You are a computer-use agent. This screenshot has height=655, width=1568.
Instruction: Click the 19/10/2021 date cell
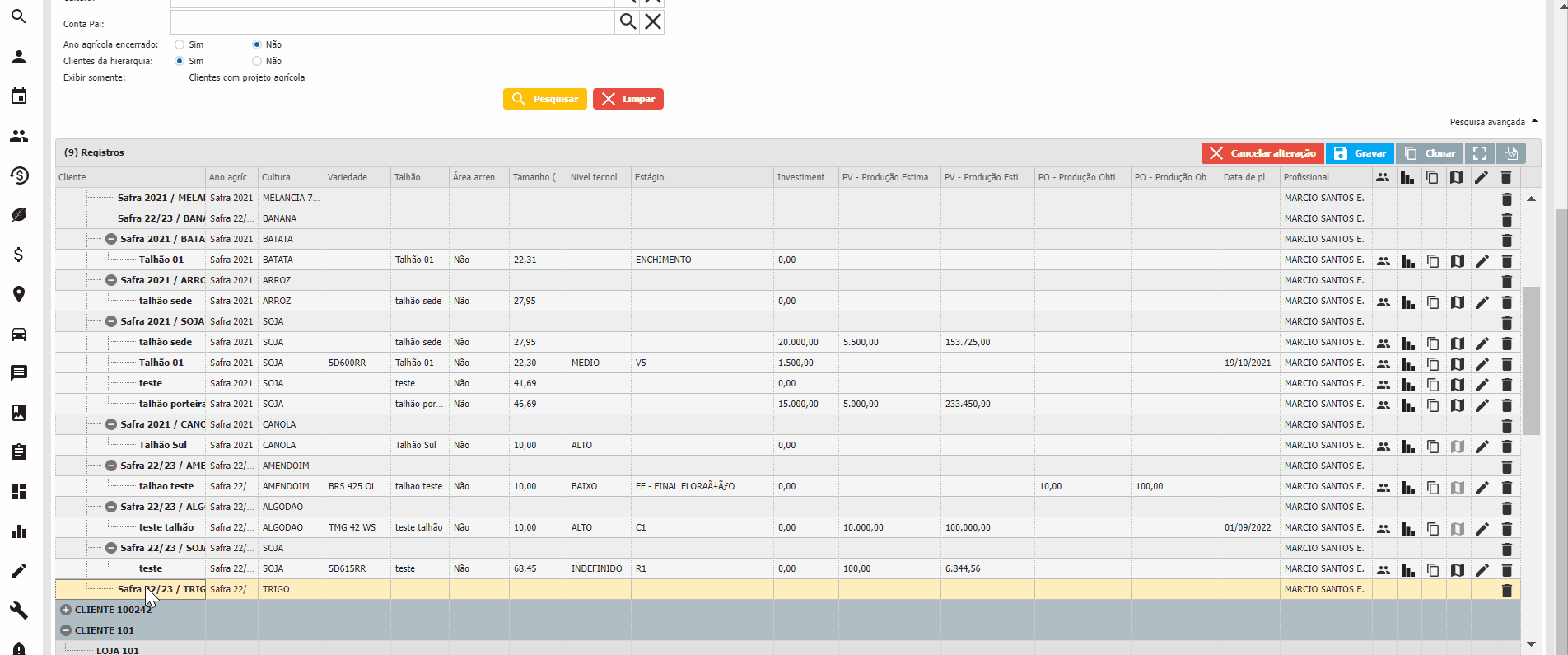point(1249,363)
